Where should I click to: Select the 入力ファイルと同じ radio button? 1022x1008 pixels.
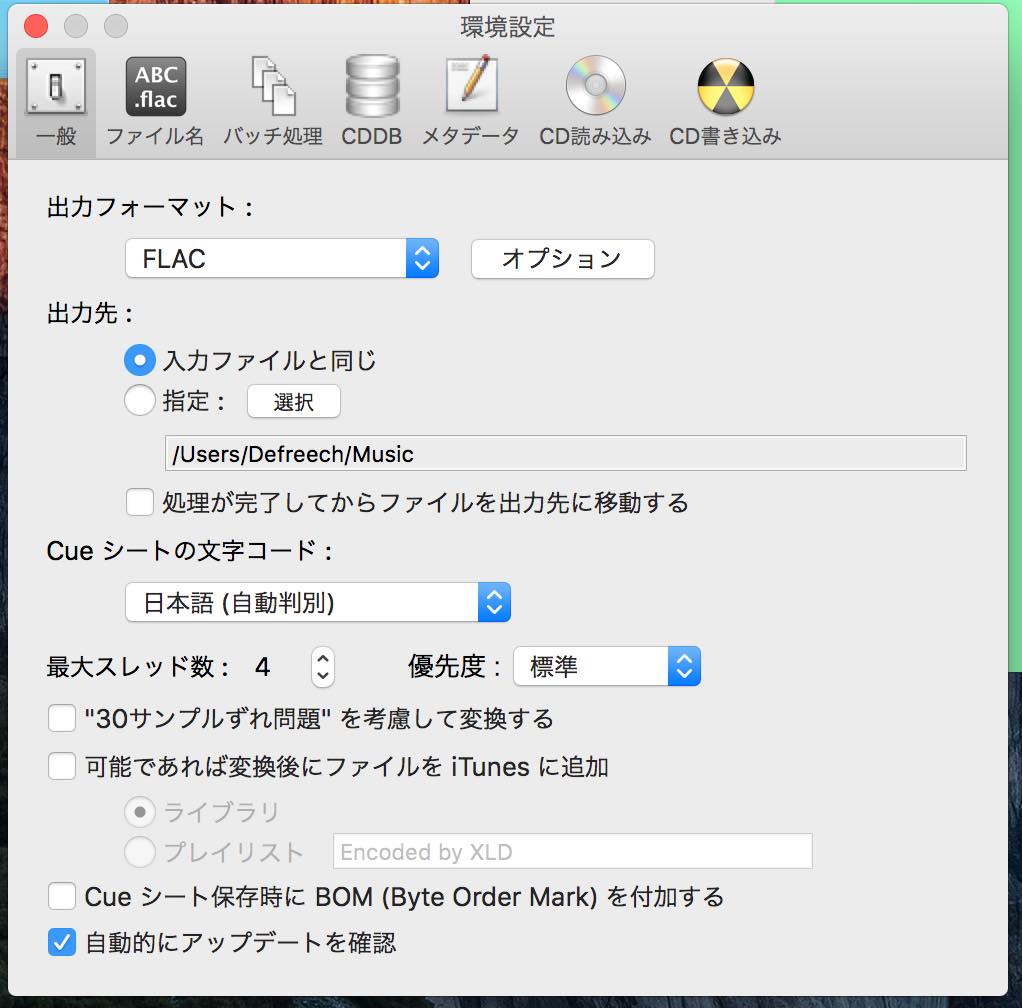(x=140, y=359)
